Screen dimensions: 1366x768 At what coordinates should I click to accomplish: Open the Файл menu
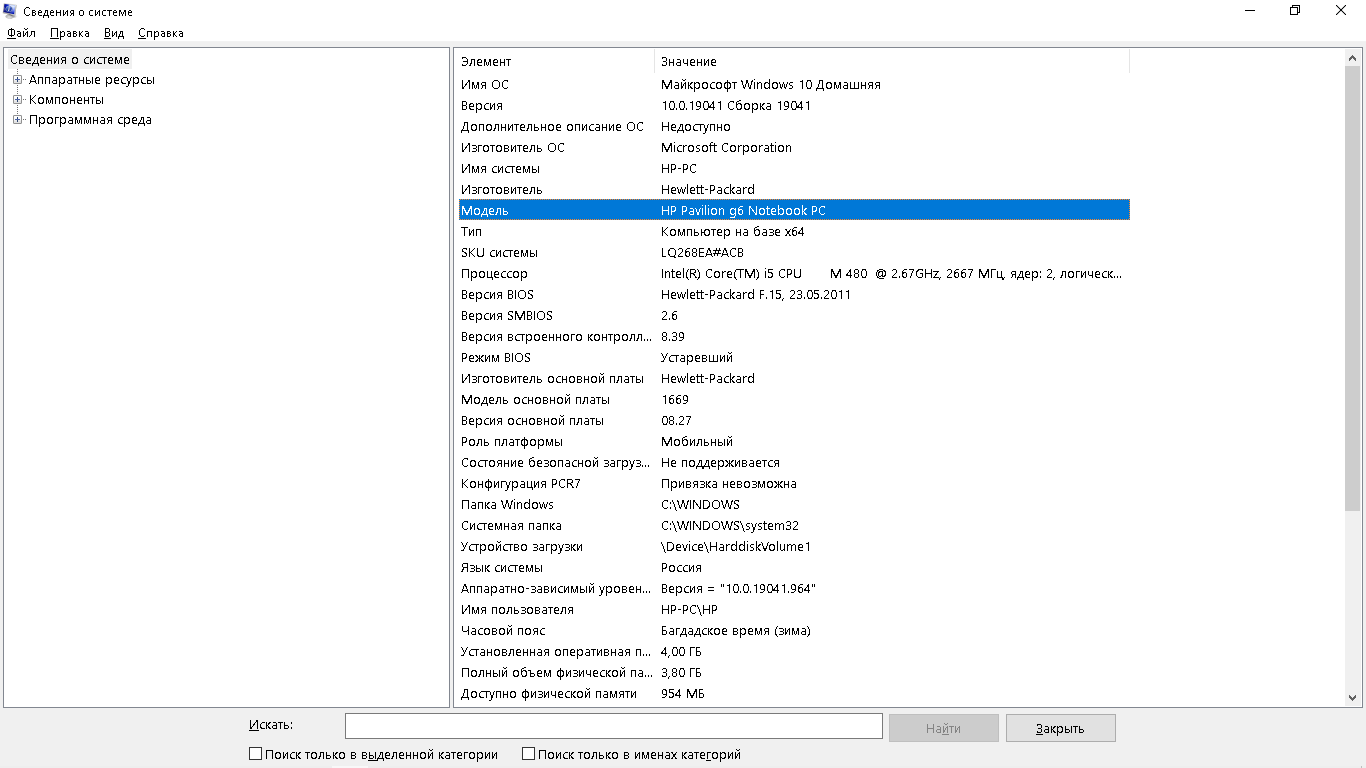(x=21, y=33)
